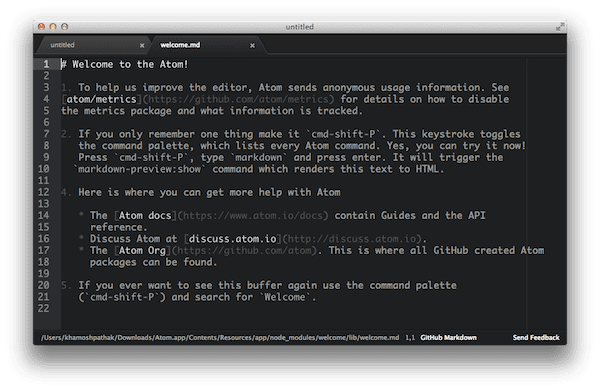Switch to the untitled tab
The image size is (600, 391).
(x=93, y=45)
